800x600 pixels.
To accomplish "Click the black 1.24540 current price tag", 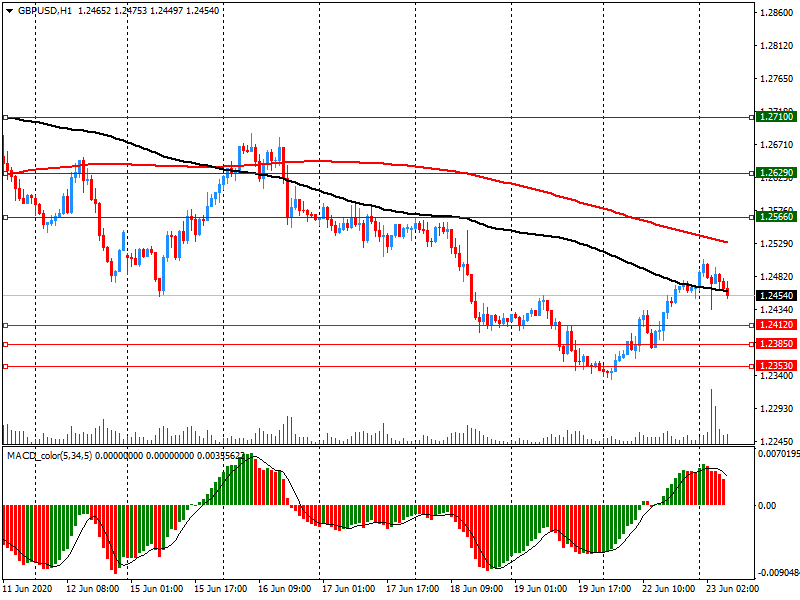I will click(x=776, y=295).
